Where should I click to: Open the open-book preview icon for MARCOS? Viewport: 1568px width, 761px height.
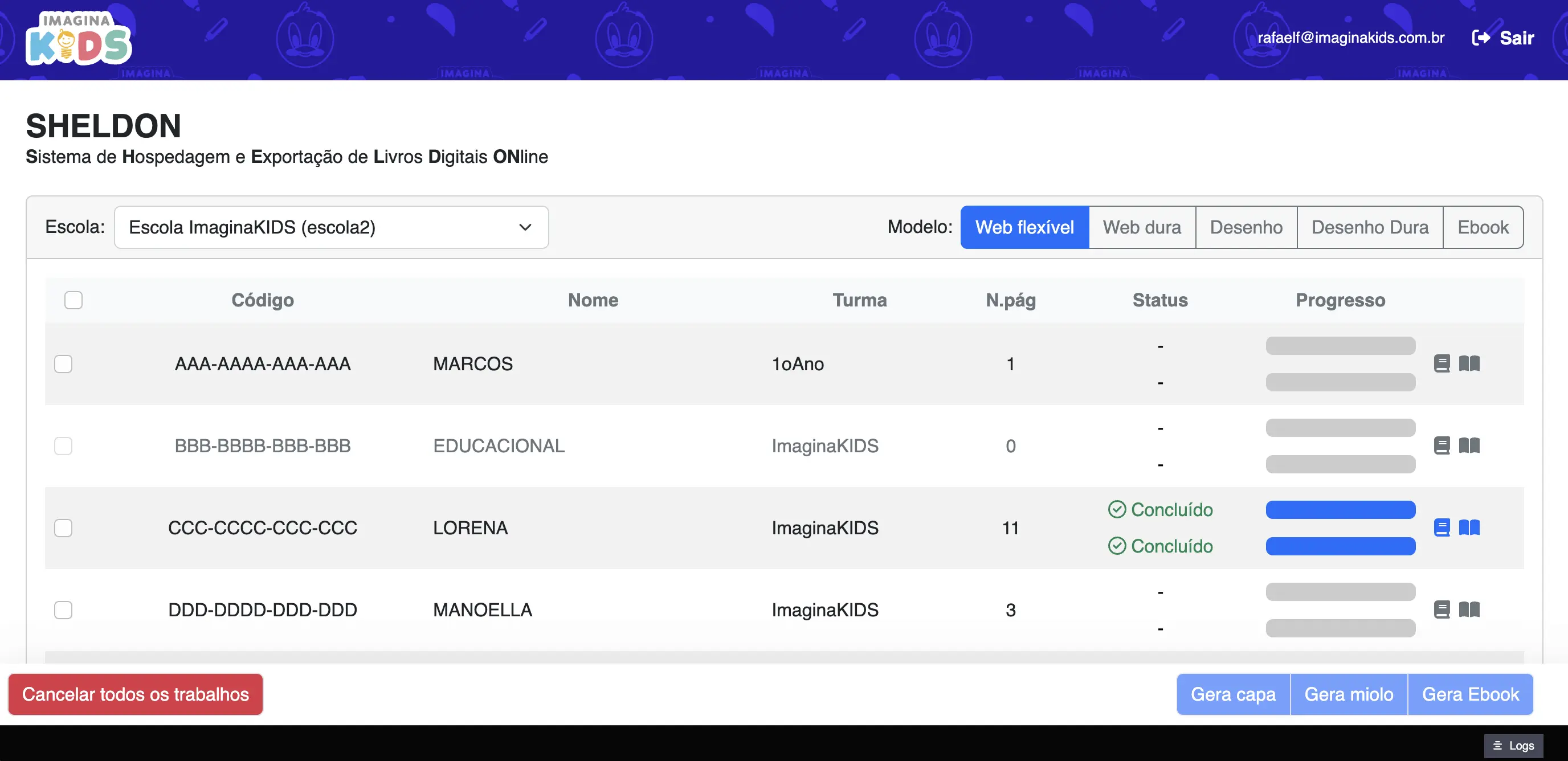tap(1469, 363)
